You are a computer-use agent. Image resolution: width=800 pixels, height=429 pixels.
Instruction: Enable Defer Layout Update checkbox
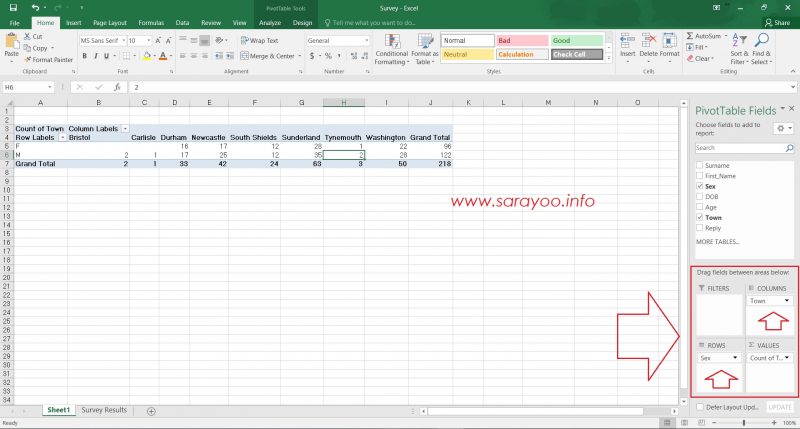click(699, 407)
